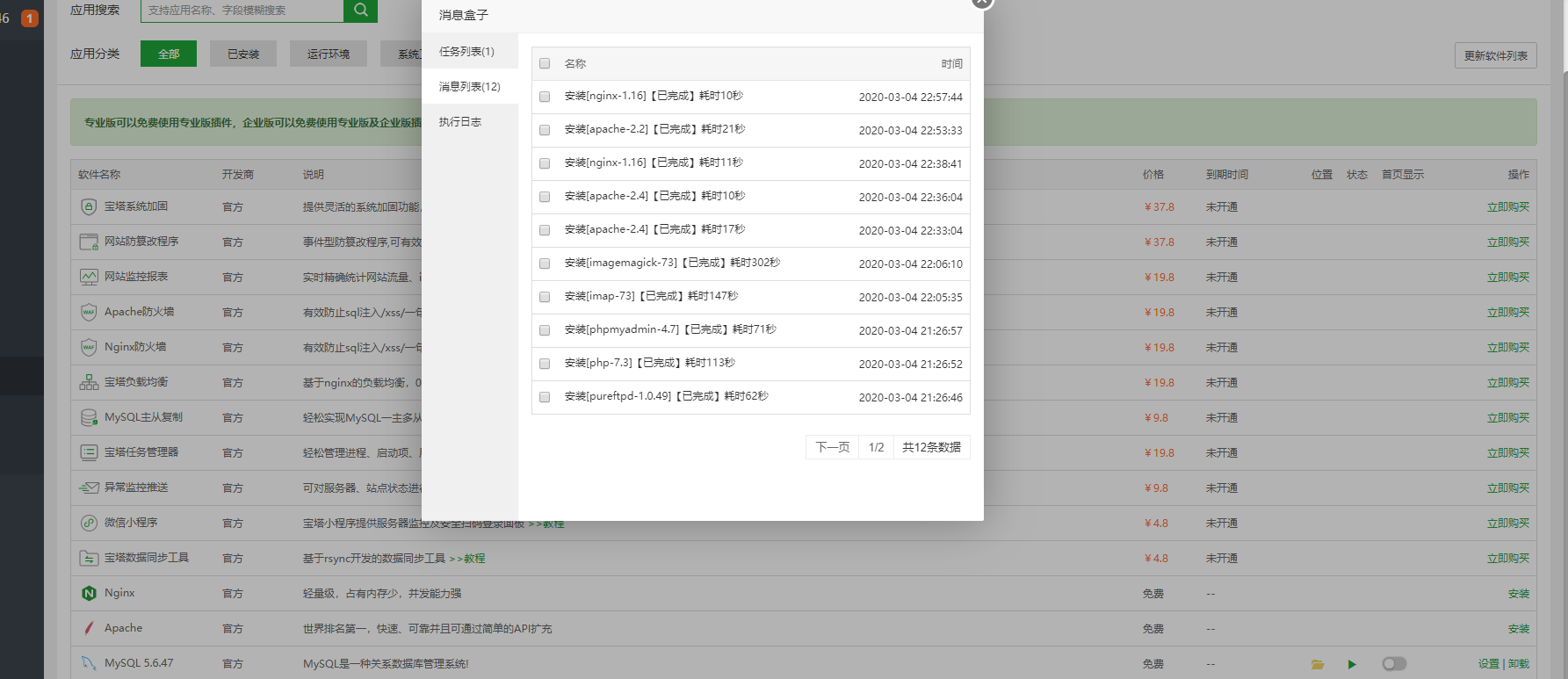The width and height of the screenshot is (1568, 679).
Task: Click the Nginx防火墙 shield icon
Action: pyautogui.click(x=89, y=347)
